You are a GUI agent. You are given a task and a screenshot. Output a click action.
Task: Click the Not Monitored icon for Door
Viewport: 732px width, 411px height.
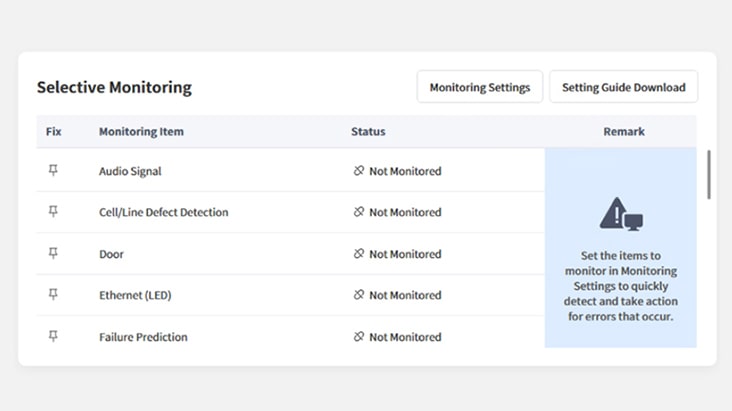click(x=359, y=254)
